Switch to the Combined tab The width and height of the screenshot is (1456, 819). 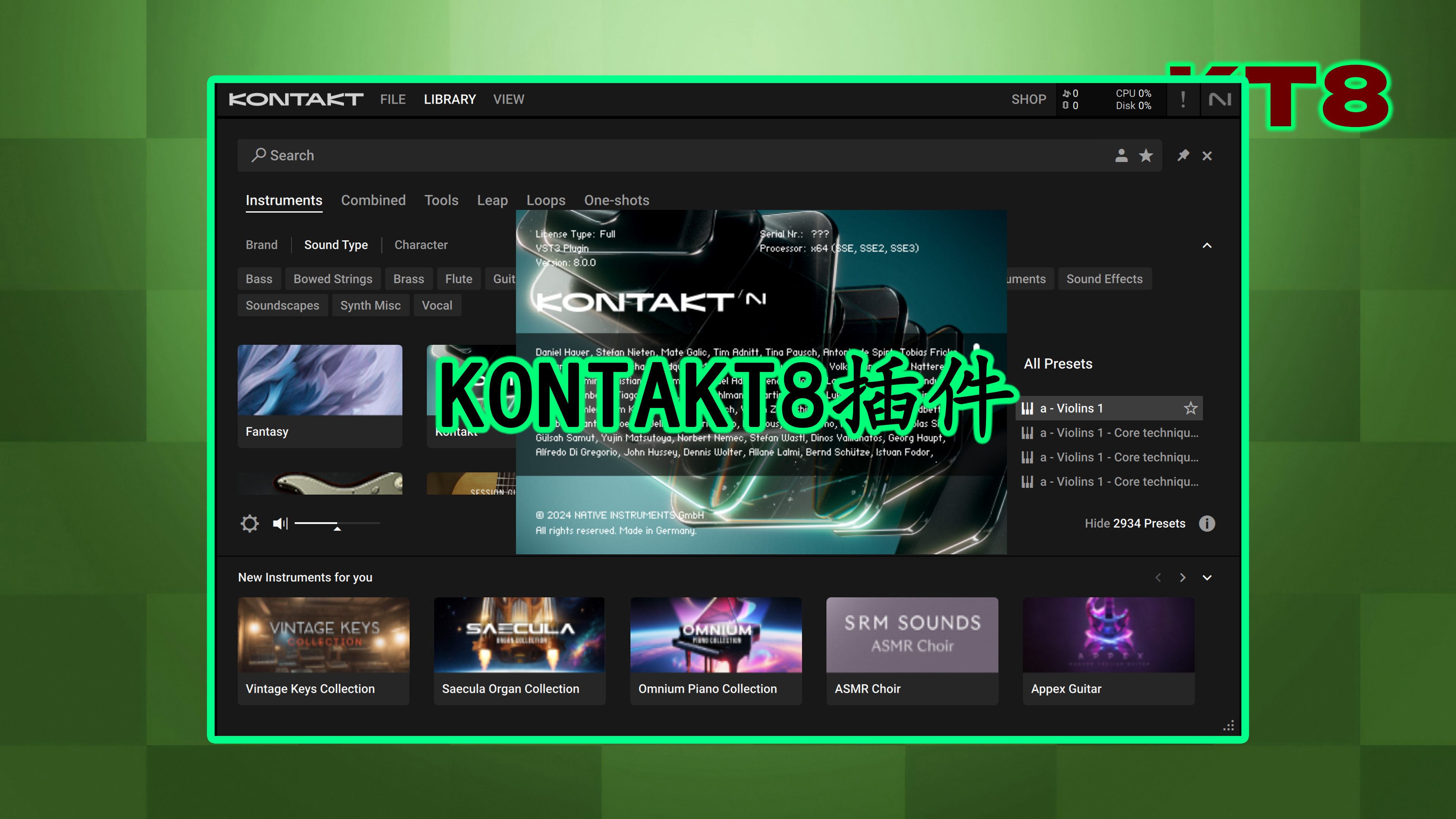click(x=373, y=200)
